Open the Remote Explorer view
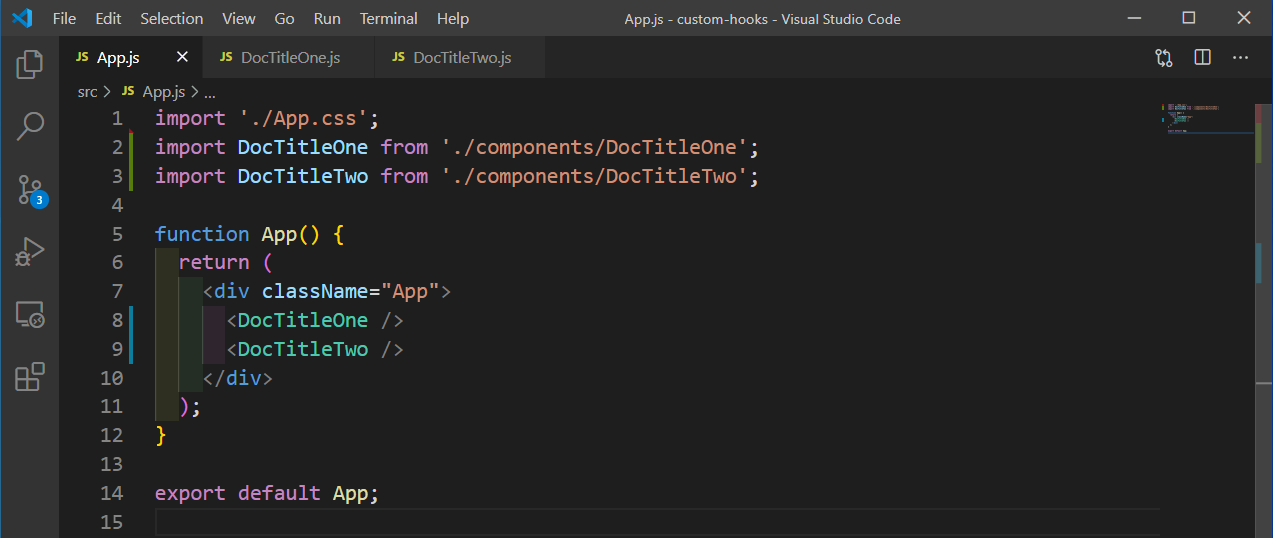 (x=30, y=314)
